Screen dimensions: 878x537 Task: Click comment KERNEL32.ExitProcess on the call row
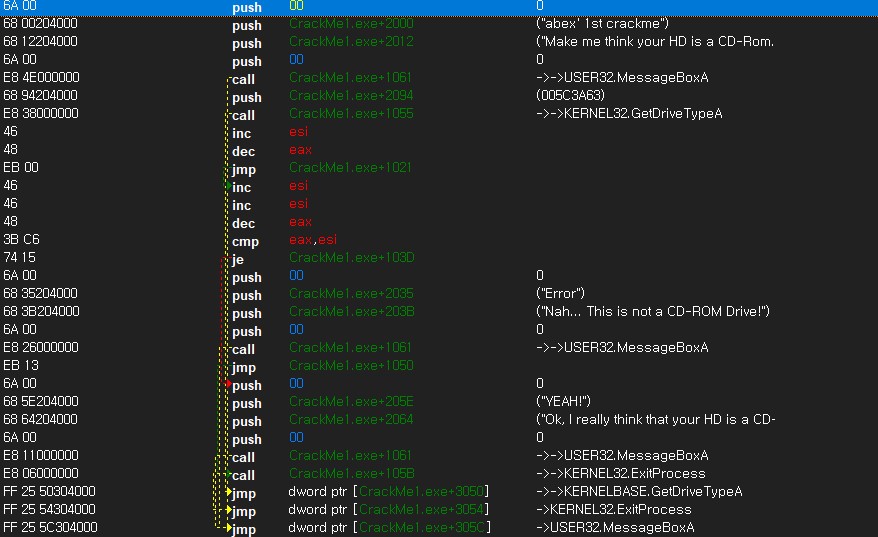pos(621,474)
